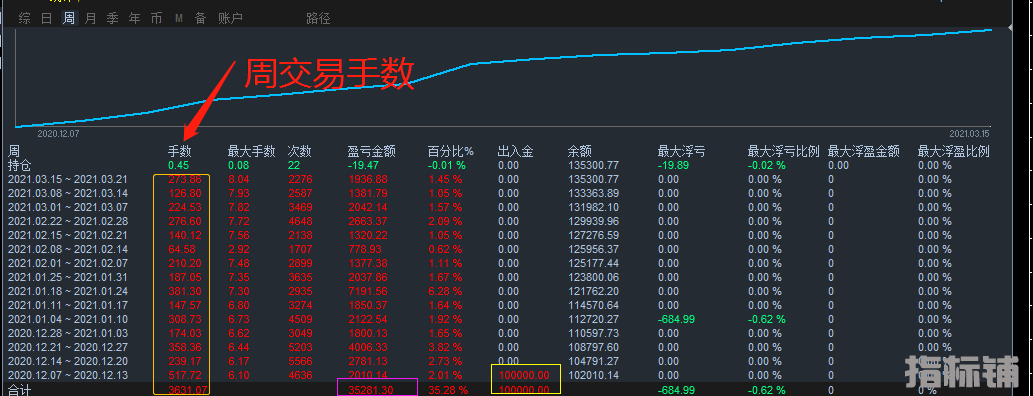Click the white marker at chart's right edge
1033x396 pixels.
1011,28
